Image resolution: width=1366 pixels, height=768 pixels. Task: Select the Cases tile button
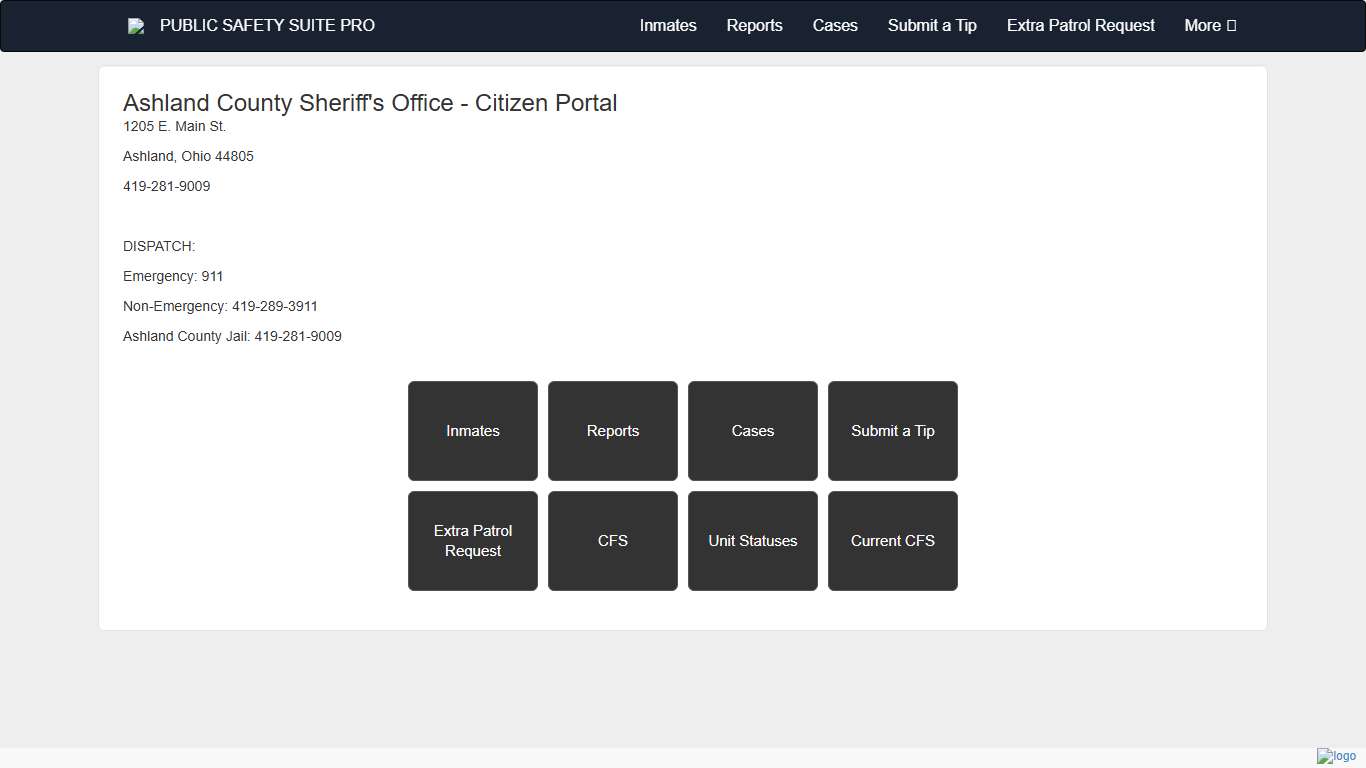coord(753,431)
